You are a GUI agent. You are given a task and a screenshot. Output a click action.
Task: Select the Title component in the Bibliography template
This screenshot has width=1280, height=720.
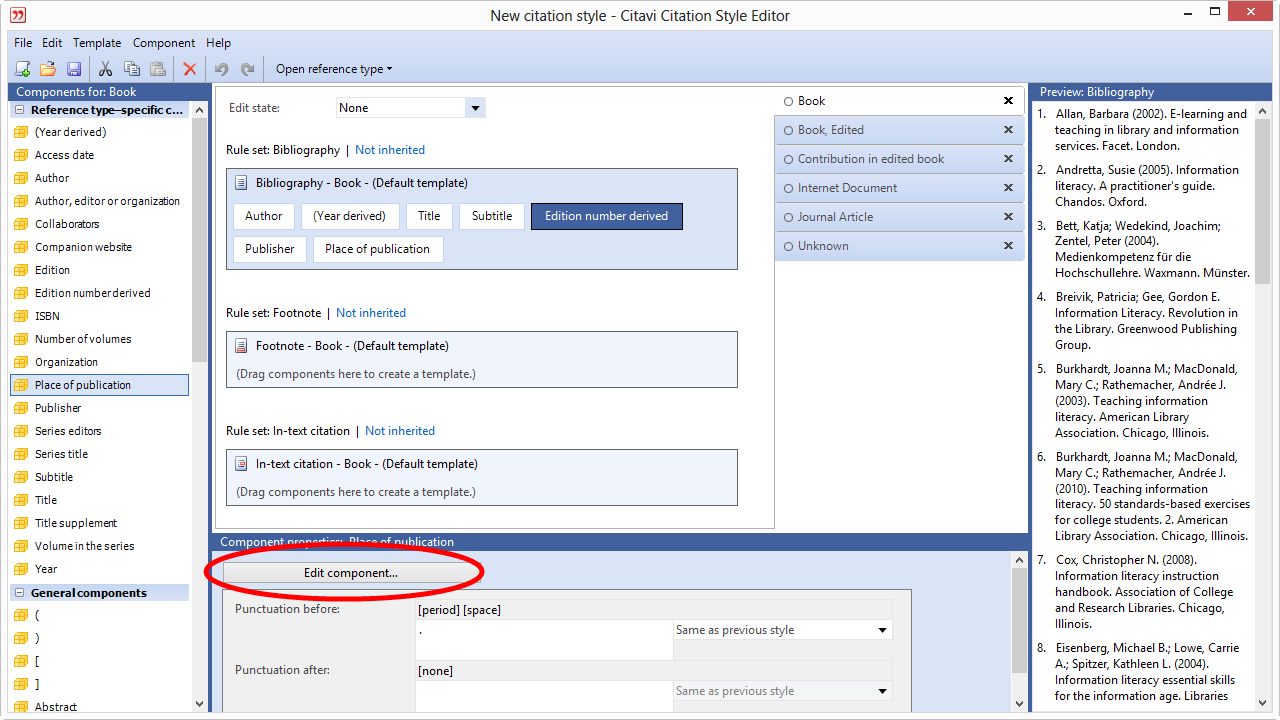coord(429,216)
